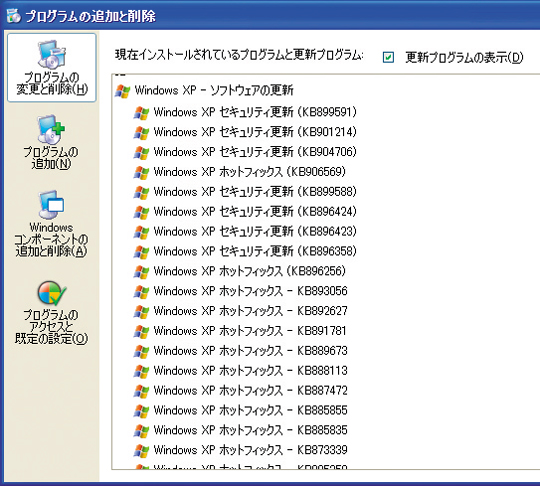Click the Windows flag icon beside KB901214
This screenshot has width=540, height=486.
141,133
